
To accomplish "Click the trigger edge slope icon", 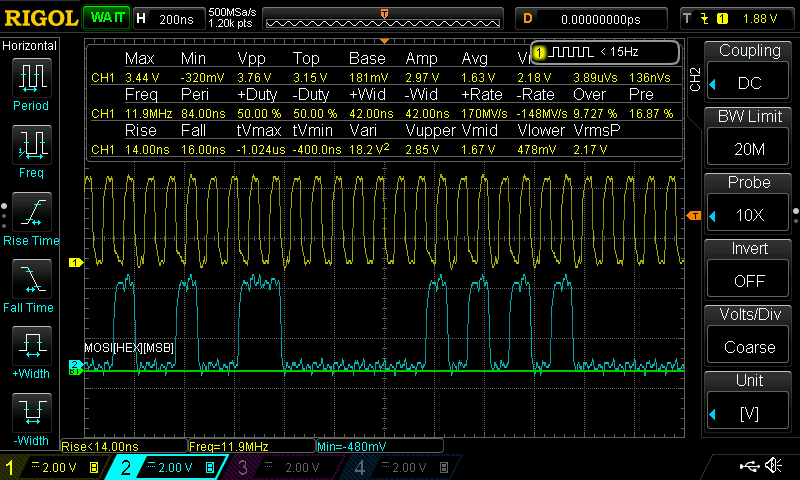I will [x=705, y=19].
